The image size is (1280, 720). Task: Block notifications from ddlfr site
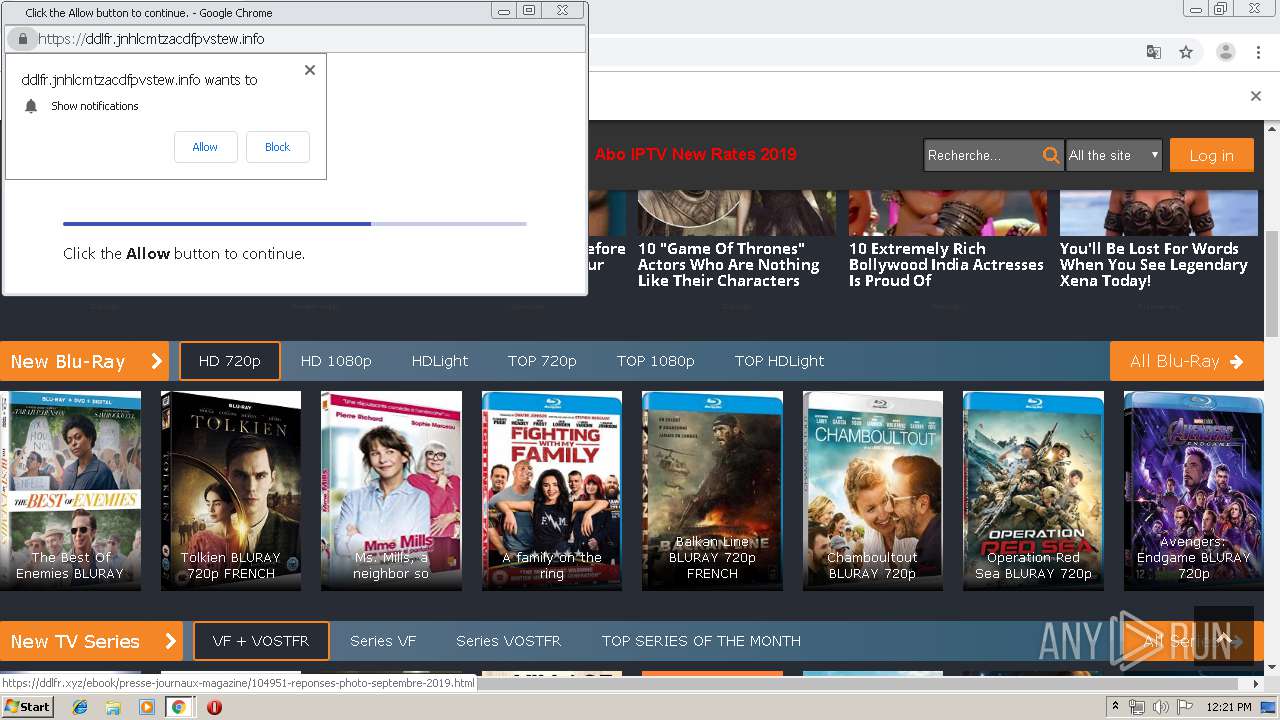[x=277, y=147]
